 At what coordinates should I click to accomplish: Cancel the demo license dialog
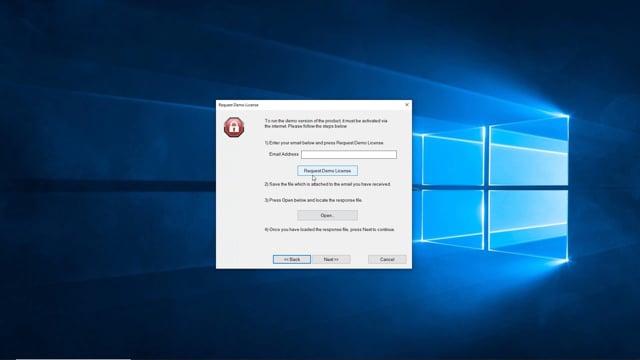tap(387, 259)
